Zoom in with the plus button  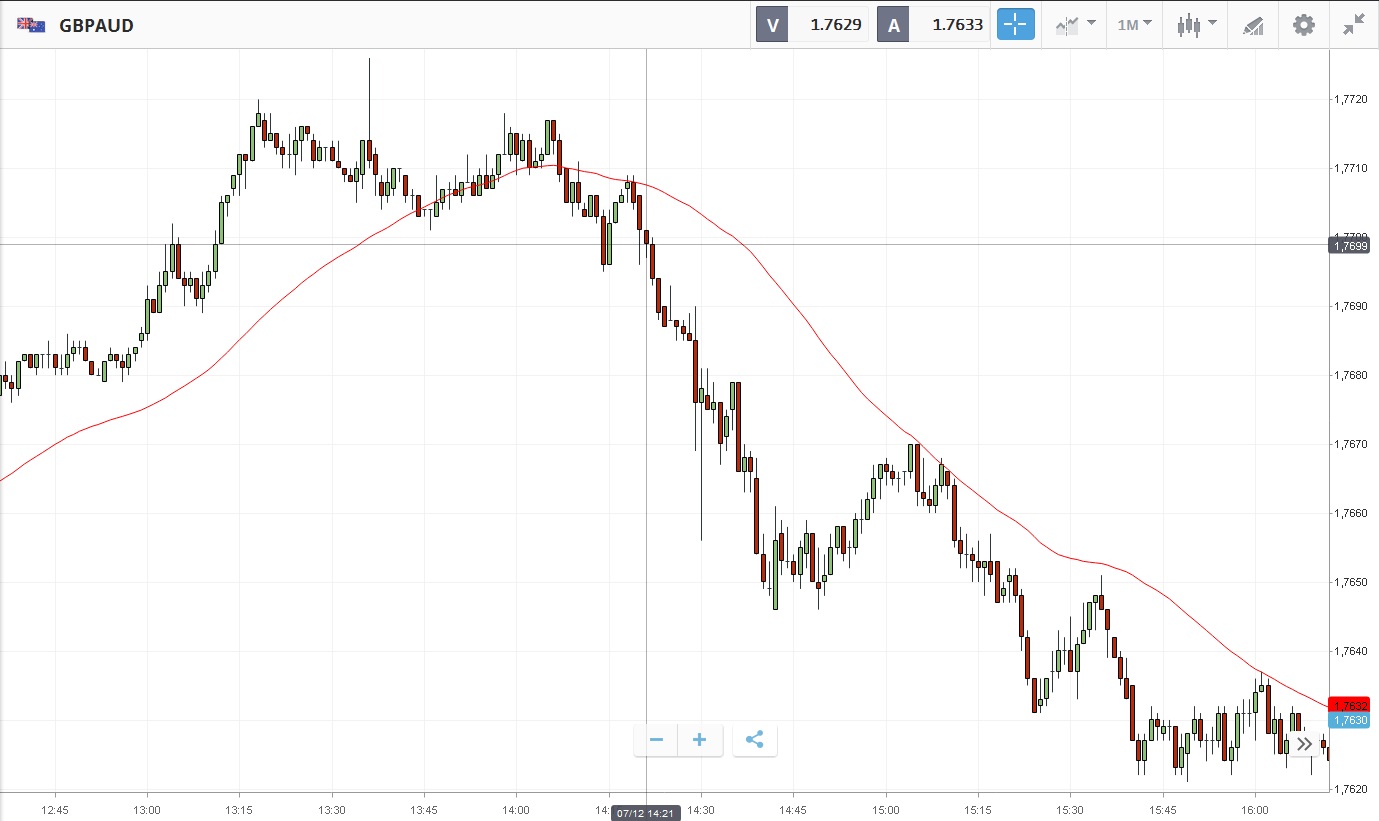(700, 740)
